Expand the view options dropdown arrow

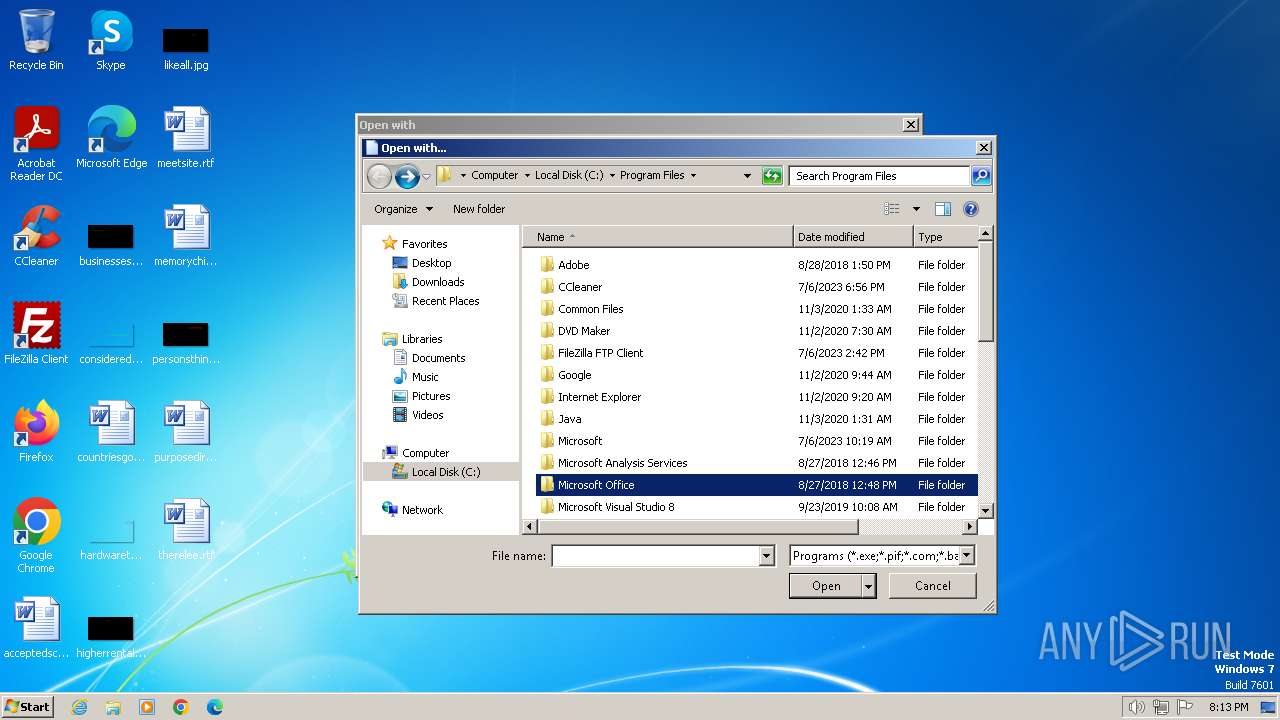tap(916, 209)
